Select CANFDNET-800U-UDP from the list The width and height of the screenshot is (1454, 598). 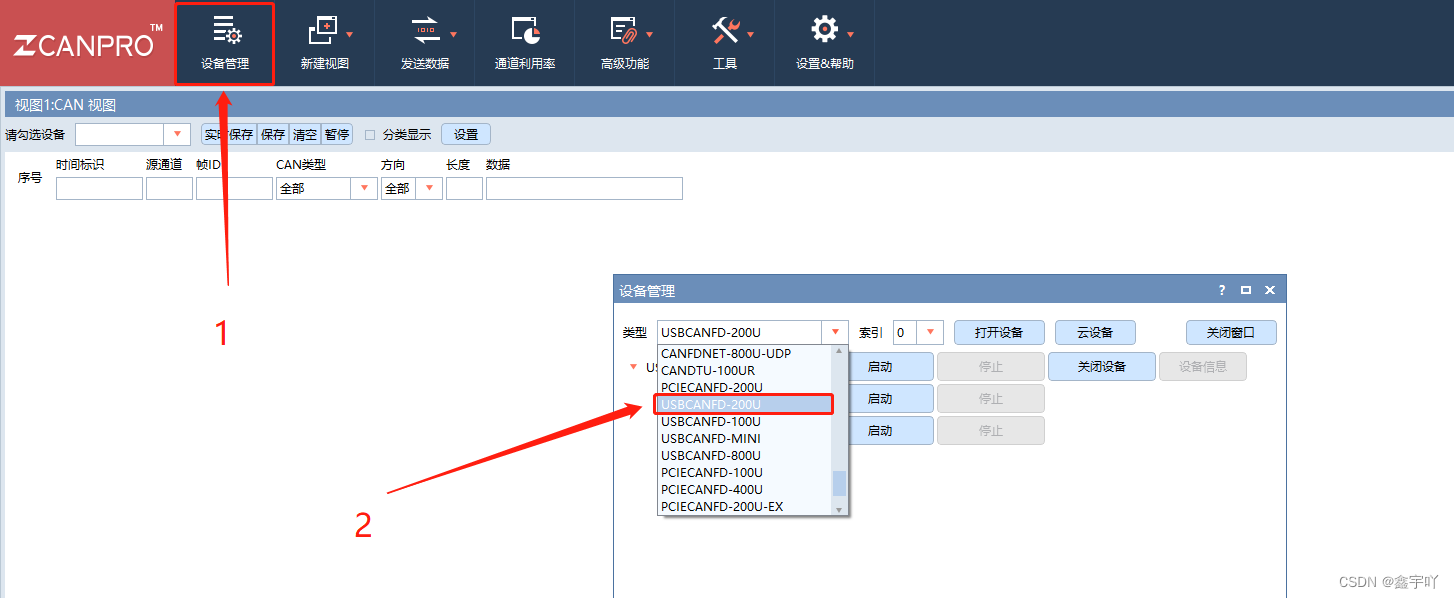pyautogui.click(x=744, y=353)
